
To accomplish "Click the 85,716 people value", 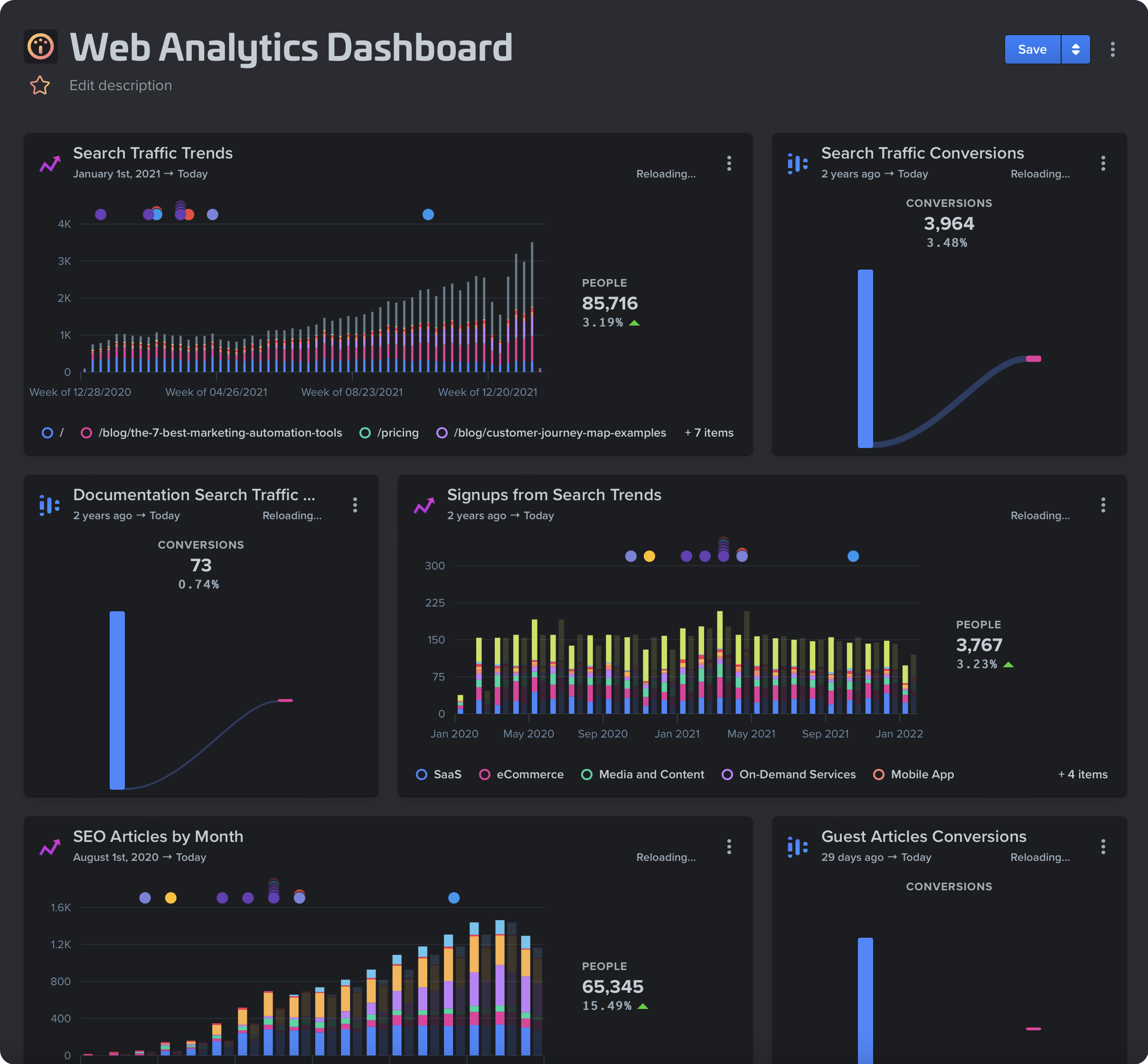I will [610, 303].
